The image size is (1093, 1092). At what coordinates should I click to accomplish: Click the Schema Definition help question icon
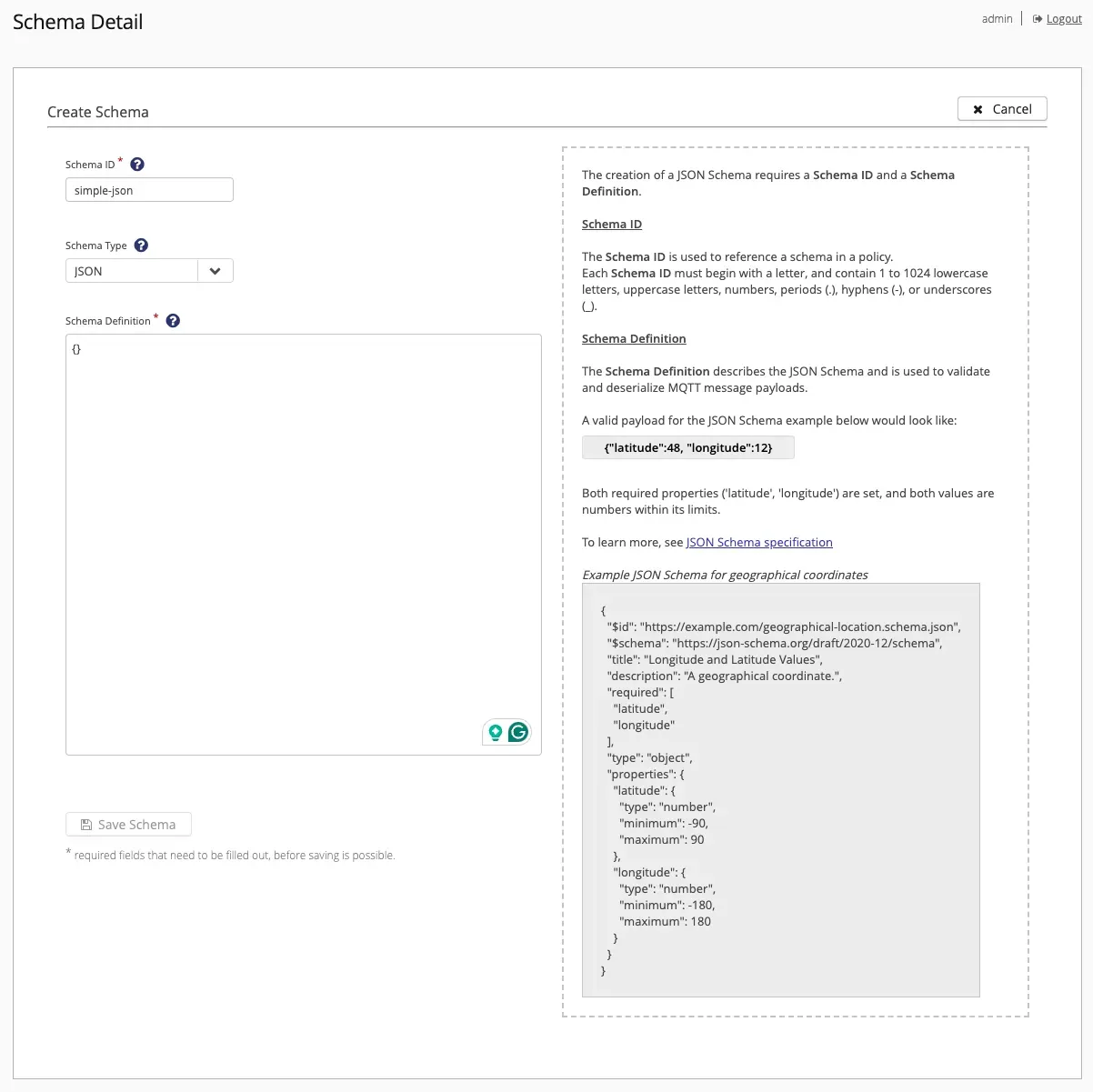tap(173, 321)
